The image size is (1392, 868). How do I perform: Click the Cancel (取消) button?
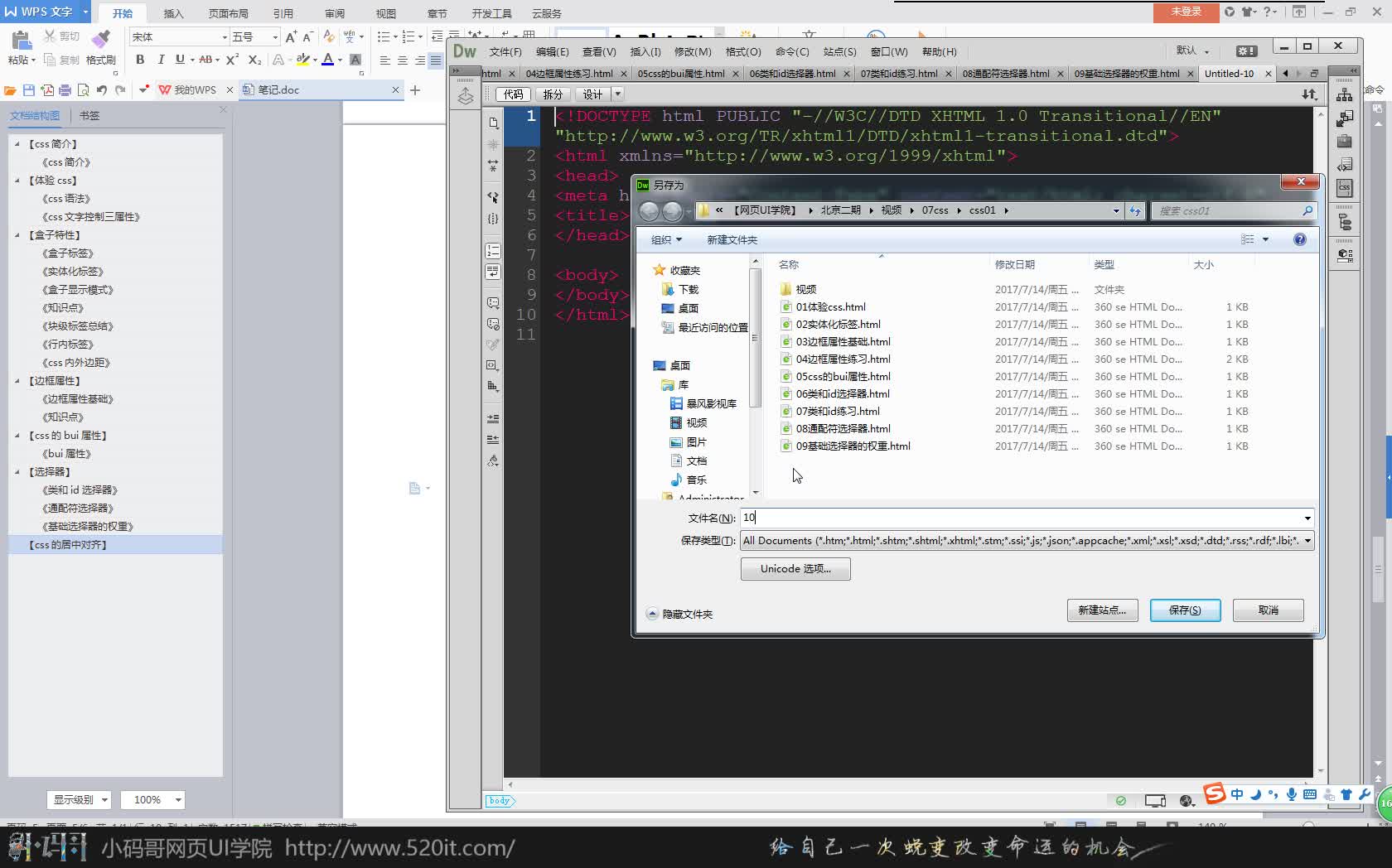(1268, 610)
